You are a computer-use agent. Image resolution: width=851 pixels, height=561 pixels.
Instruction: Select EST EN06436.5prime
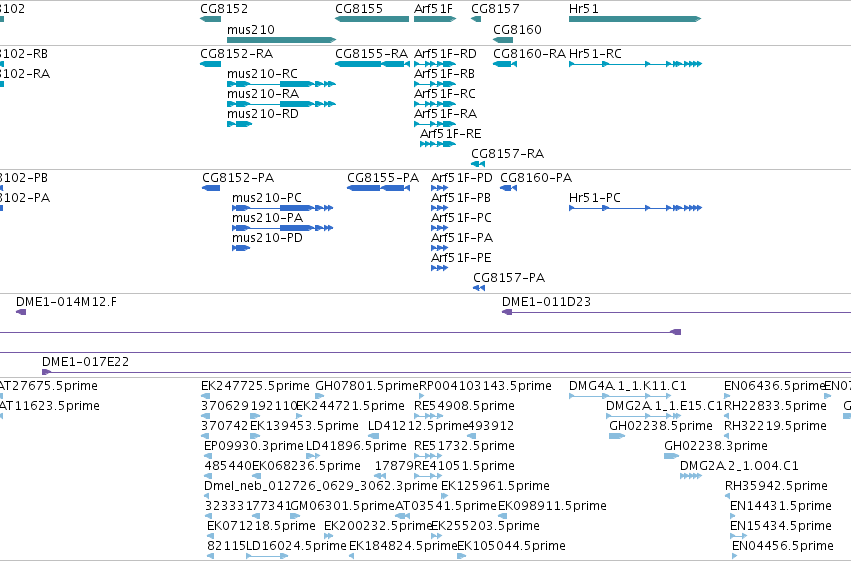tap(727, 396)
